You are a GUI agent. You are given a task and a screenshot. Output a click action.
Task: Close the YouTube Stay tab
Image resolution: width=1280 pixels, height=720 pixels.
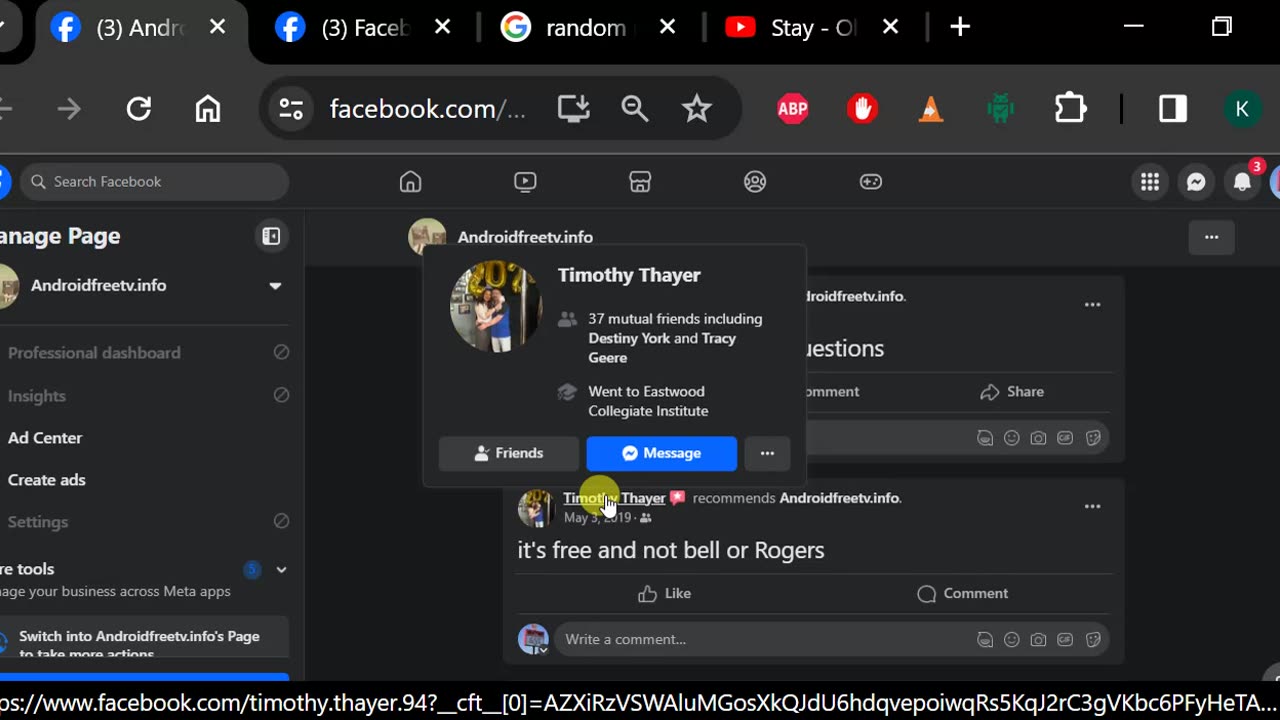(890, 28)
